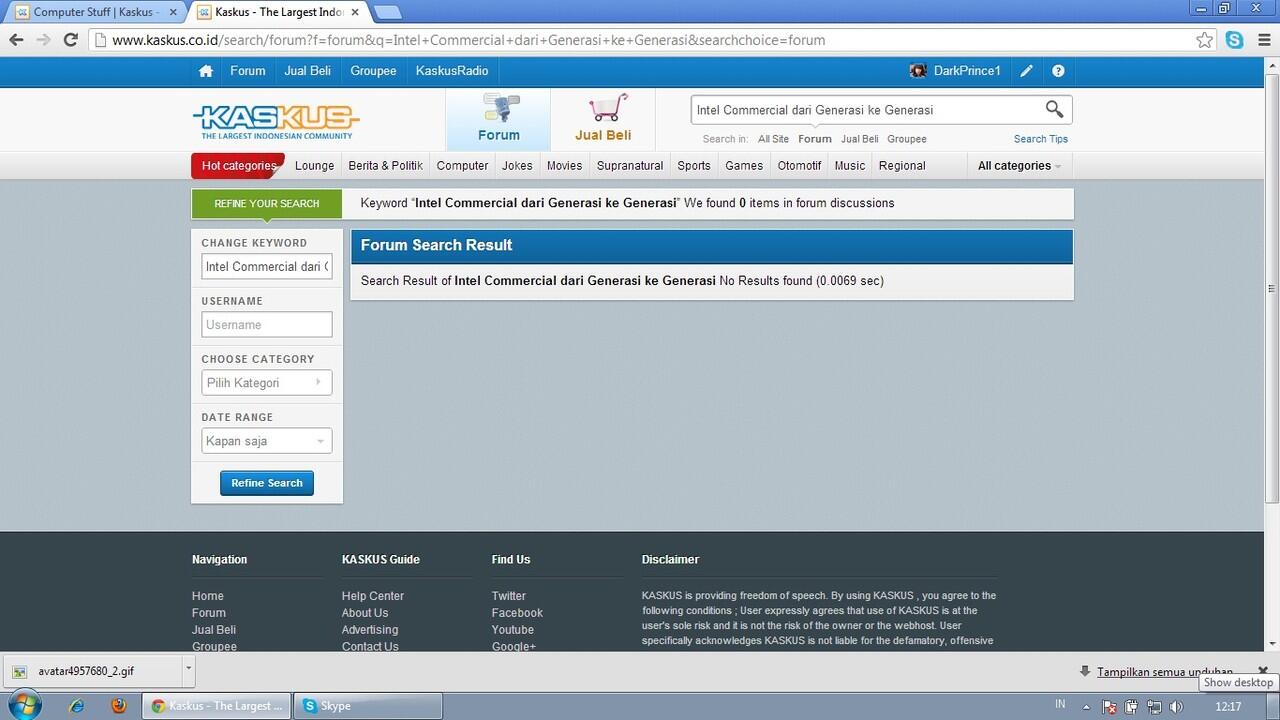Viewport: 1280px width, 720px height.
Task: Select the Forum tab beside the logo
Action: coord(498,119)
